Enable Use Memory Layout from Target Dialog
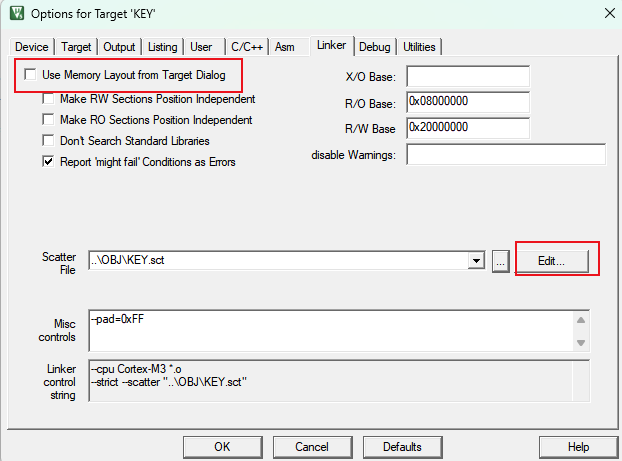 click(x=30, y=75)
